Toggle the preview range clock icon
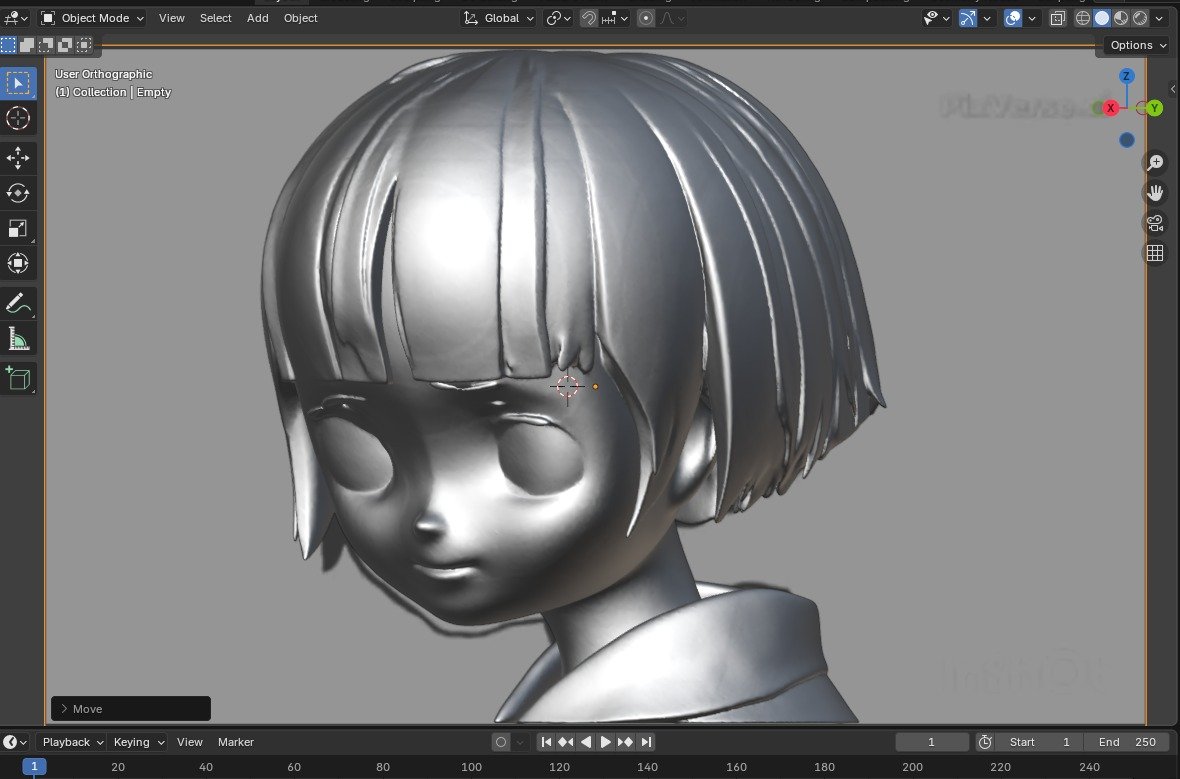Image resolution: width=1180 pixels, height=779 pixels. [x=984, y=742]
